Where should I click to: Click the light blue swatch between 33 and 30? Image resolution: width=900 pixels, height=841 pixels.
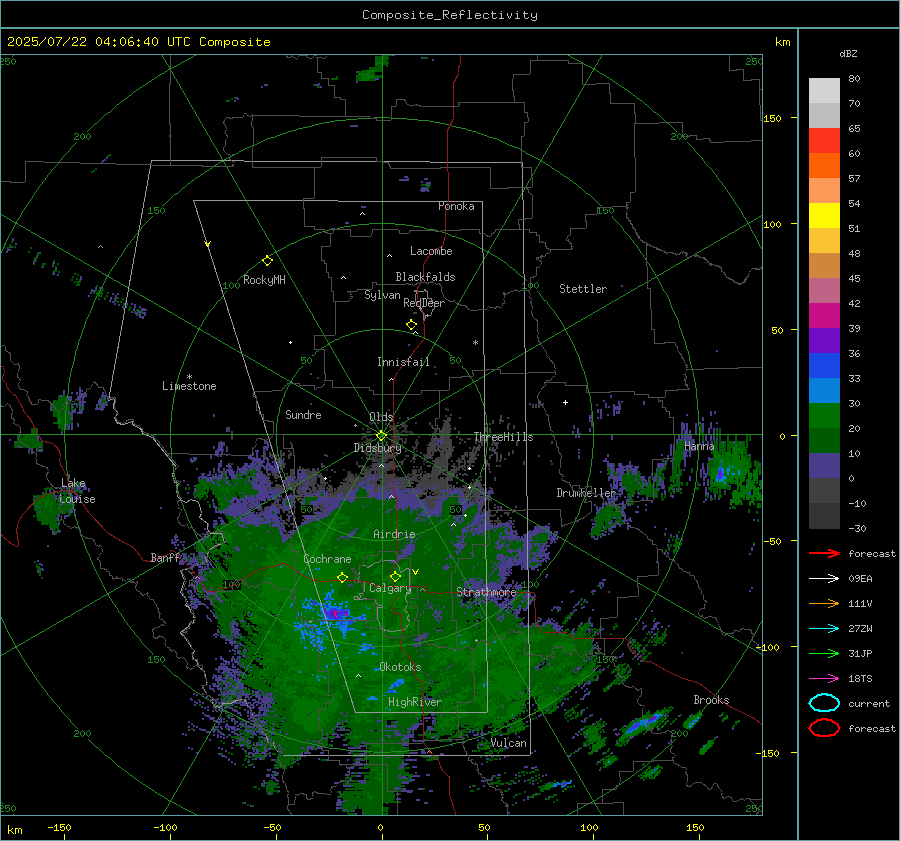824,391
